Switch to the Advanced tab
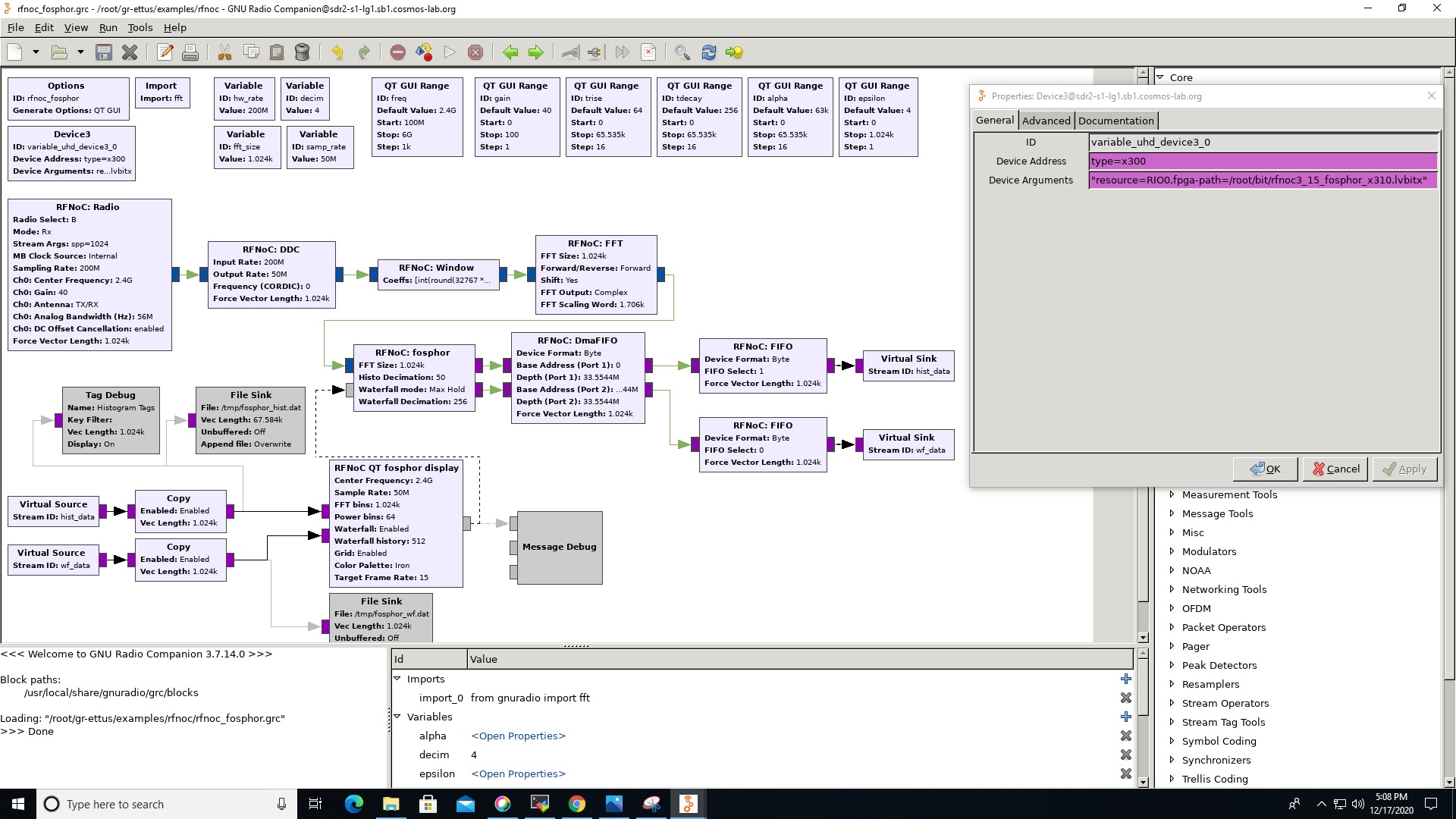Image resolution: width=1456 pixels, height=819 pixels. (x=1046, y=121)
